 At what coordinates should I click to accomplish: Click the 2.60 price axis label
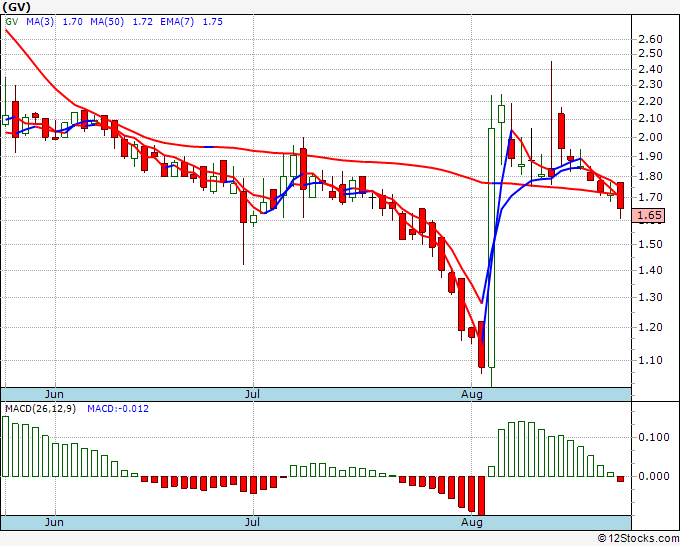650,39
